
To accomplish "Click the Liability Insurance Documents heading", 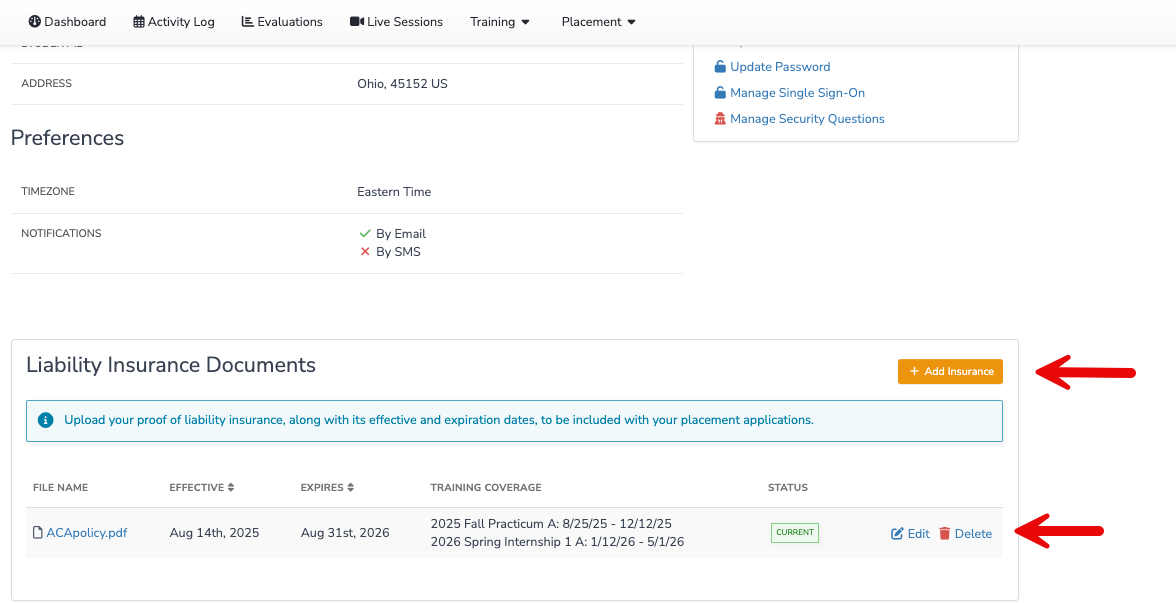I will pyautogui.click(x=171, y=365).
